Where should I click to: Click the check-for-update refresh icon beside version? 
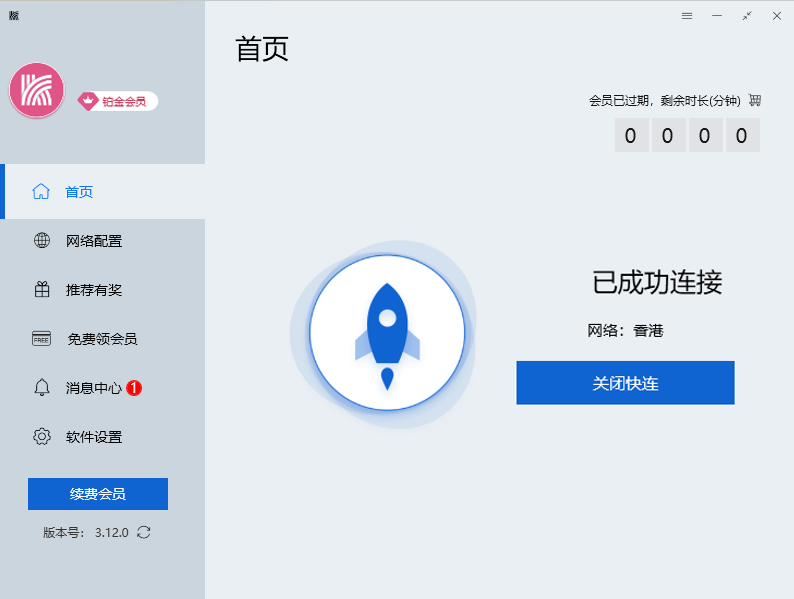click(x=144, y=532)
